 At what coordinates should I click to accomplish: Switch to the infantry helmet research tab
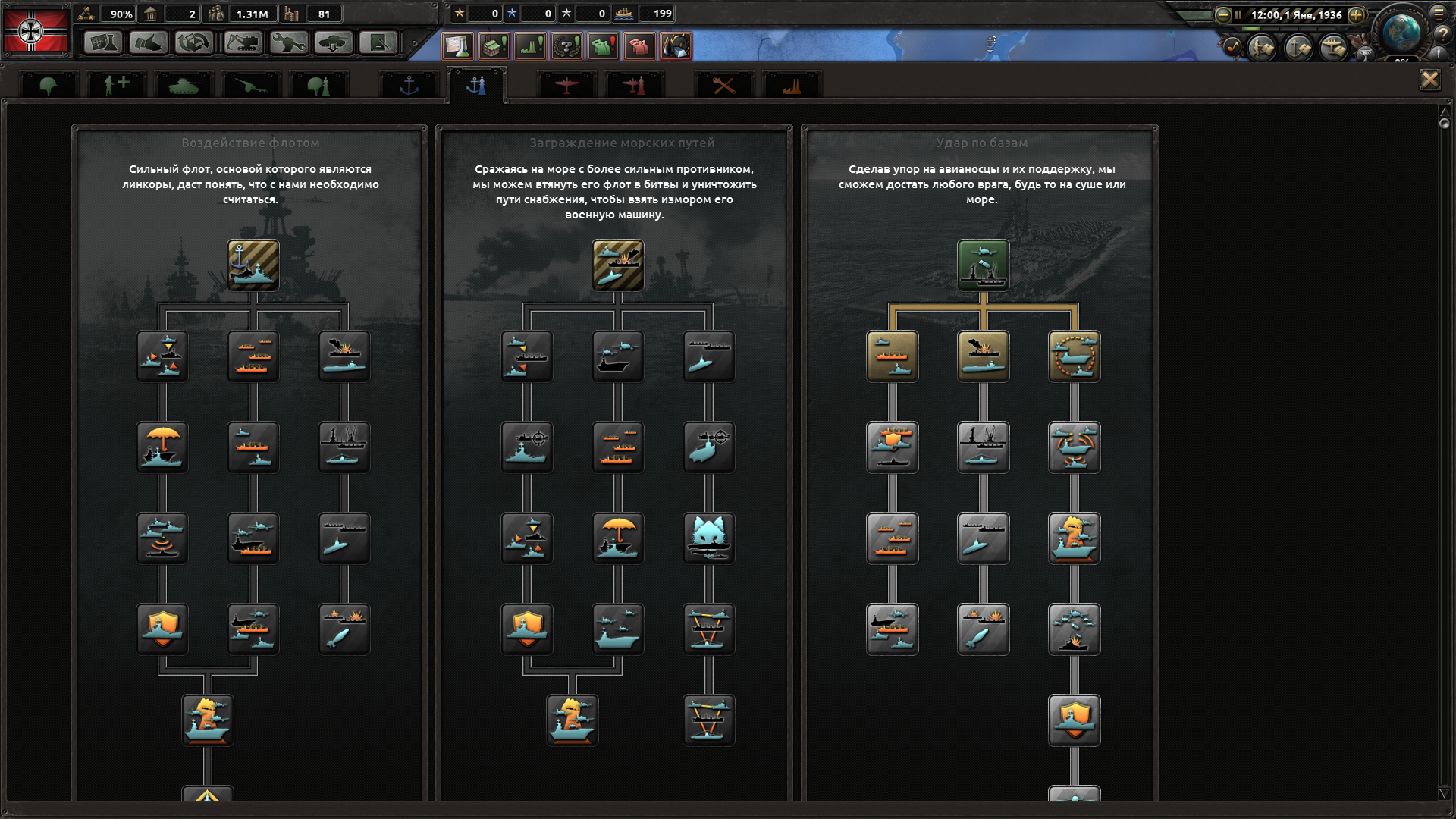(x=48, y=86)
